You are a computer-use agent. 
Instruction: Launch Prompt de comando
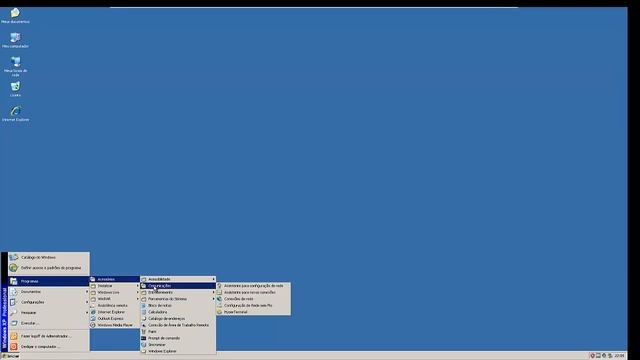178,338
